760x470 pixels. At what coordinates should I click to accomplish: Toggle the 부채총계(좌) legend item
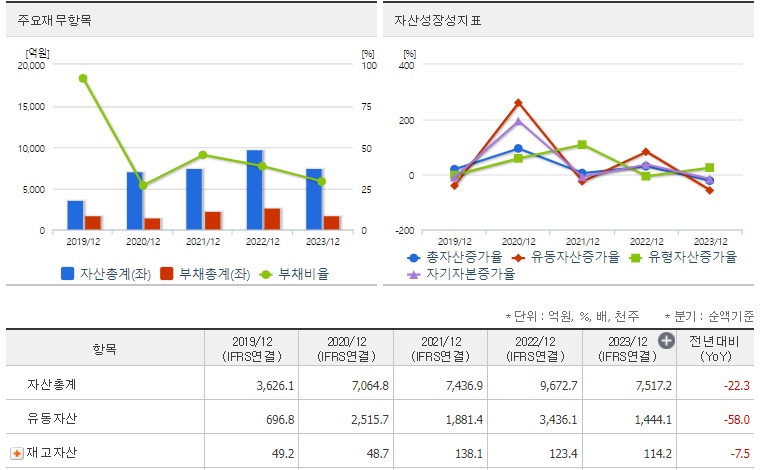[205, 274]
